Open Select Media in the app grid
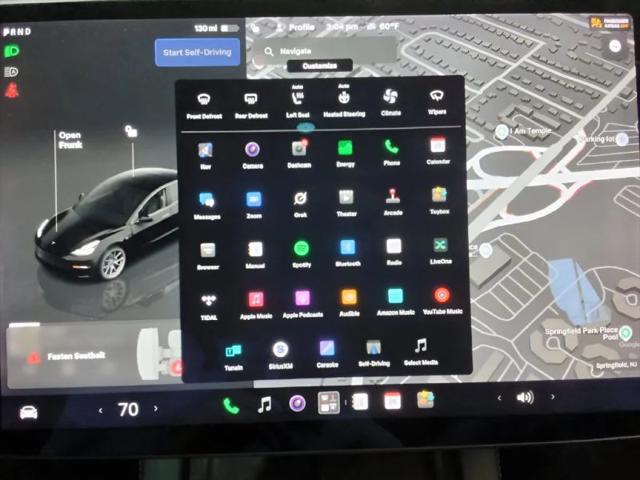The height and width of the screenshot is (480, 640). click(421, 351)
